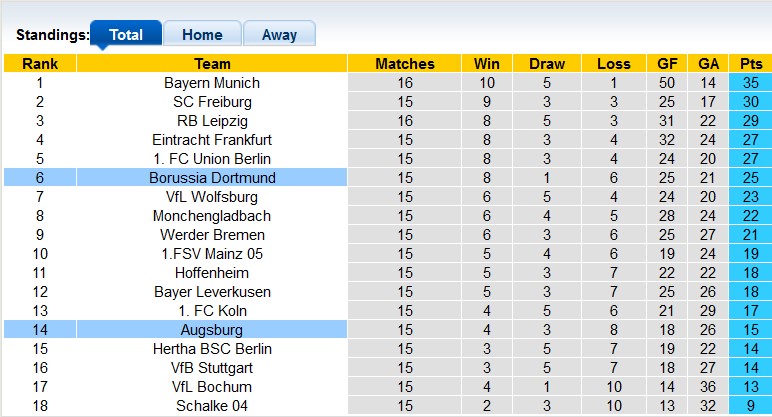The image size is (772, 417).
Task: Click the Bayern Munich team link
Action: tap(212, 83)
